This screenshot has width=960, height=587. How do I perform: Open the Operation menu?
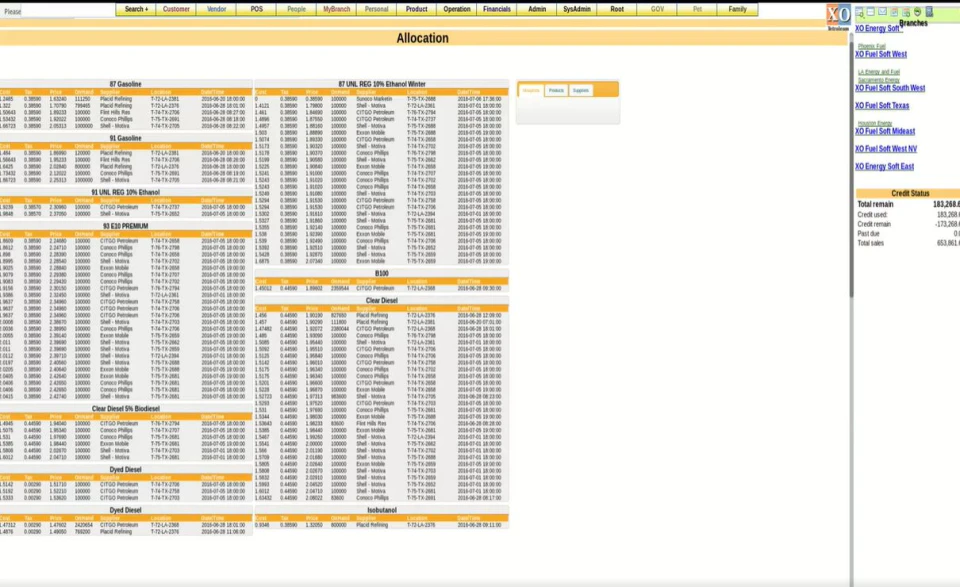click(457, 9)
